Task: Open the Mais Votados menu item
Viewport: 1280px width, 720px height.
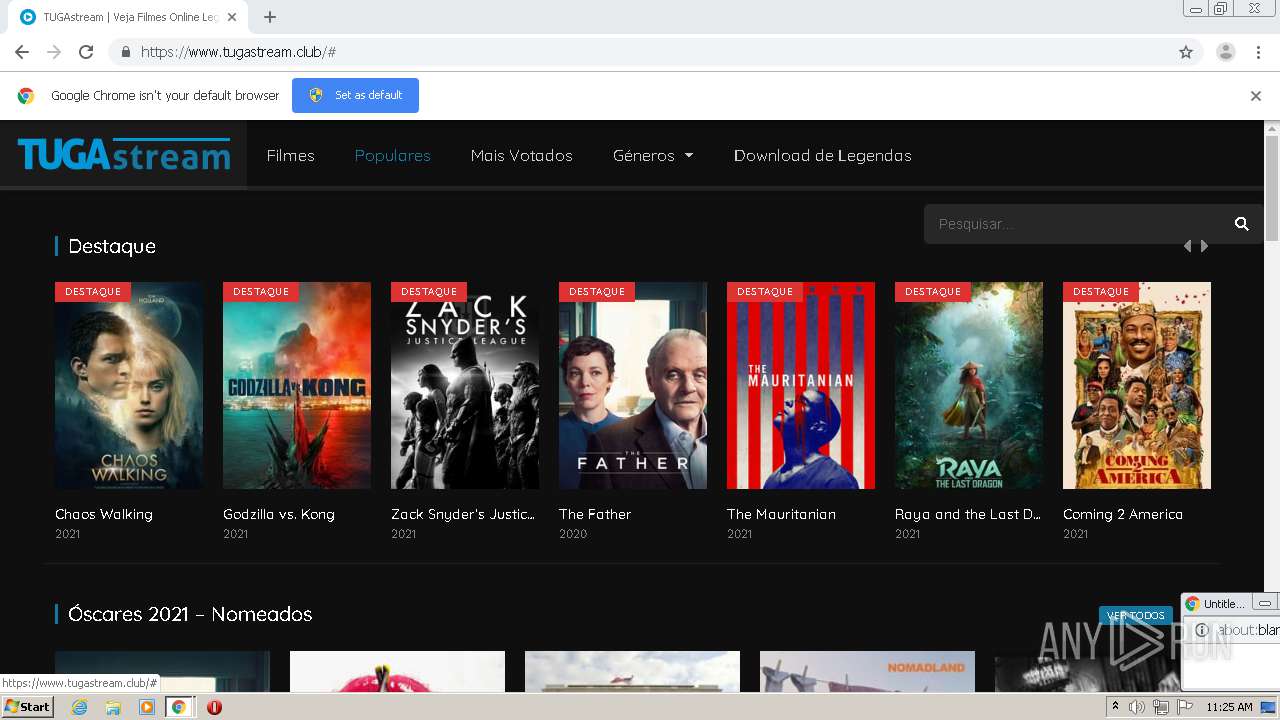Action: [521, 156]
